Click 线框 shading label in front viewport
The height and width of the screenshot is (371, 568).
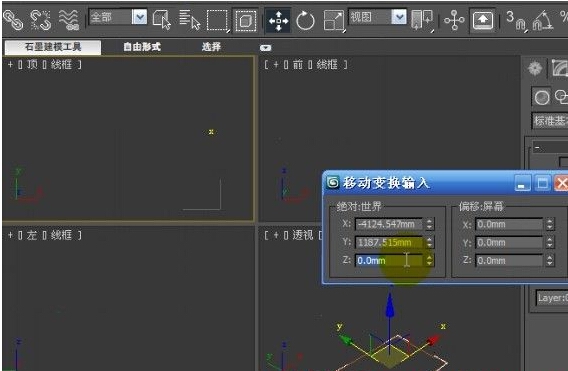(x=327, y=64)
